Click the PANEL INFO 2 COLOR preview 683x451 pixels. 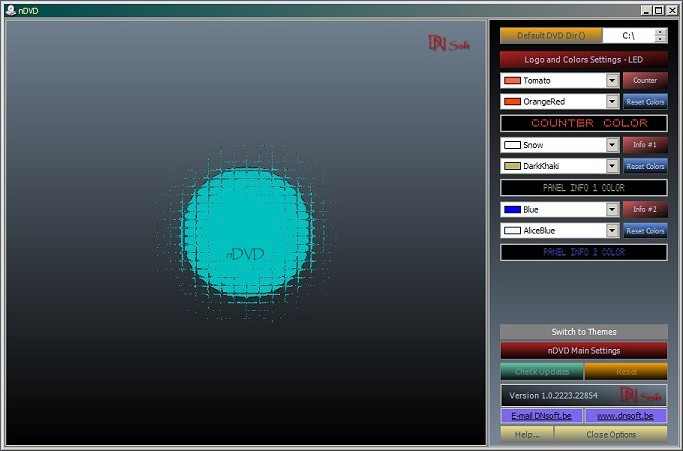click(x=584, y=252)
